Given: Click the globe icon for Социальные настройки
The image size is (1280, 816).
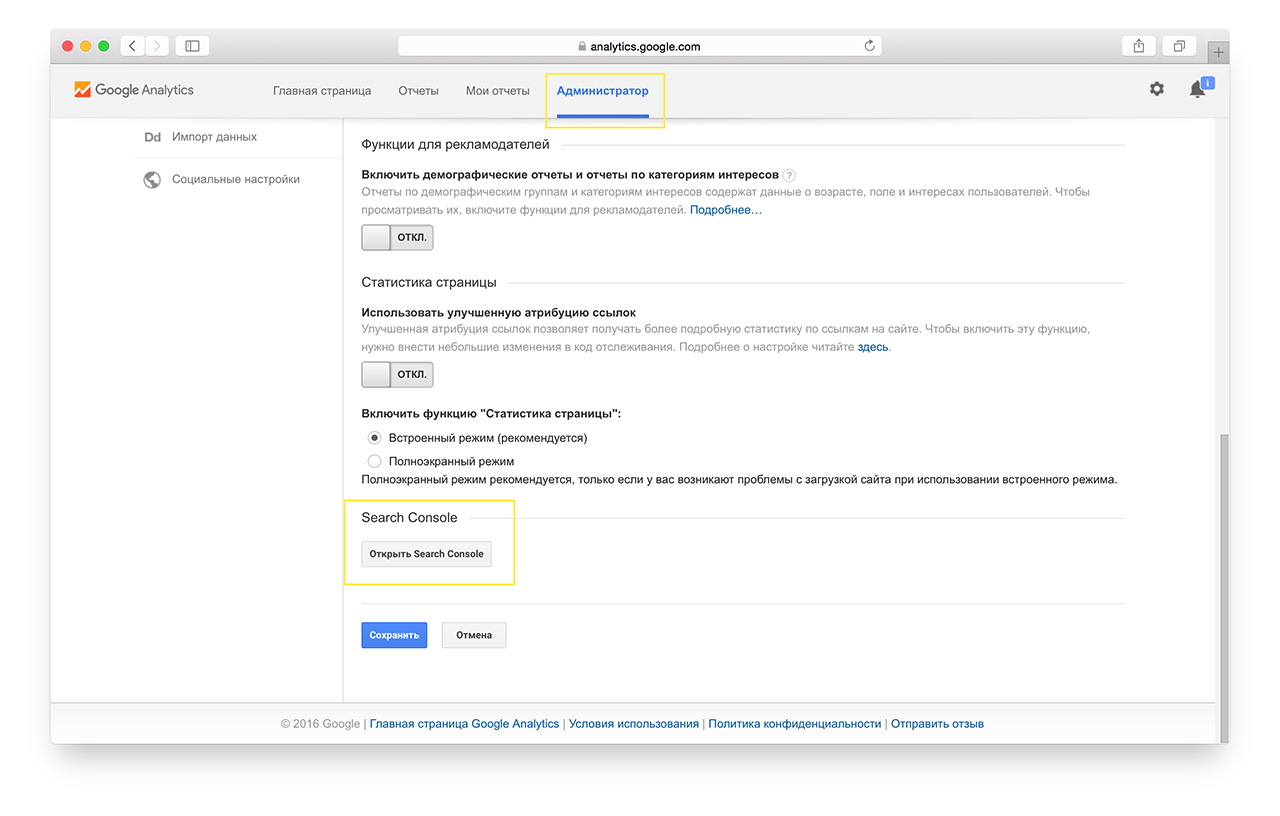Looking at the screenshot, I should pos(152,180).
